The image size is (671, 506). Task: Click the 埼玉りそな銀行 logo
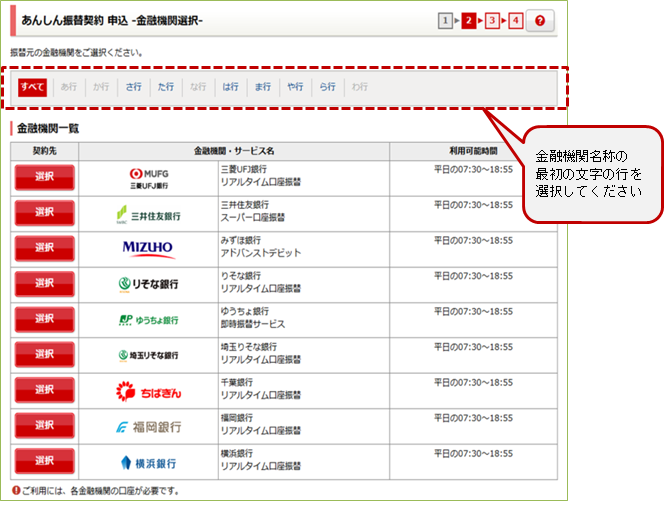pos(148,355)
